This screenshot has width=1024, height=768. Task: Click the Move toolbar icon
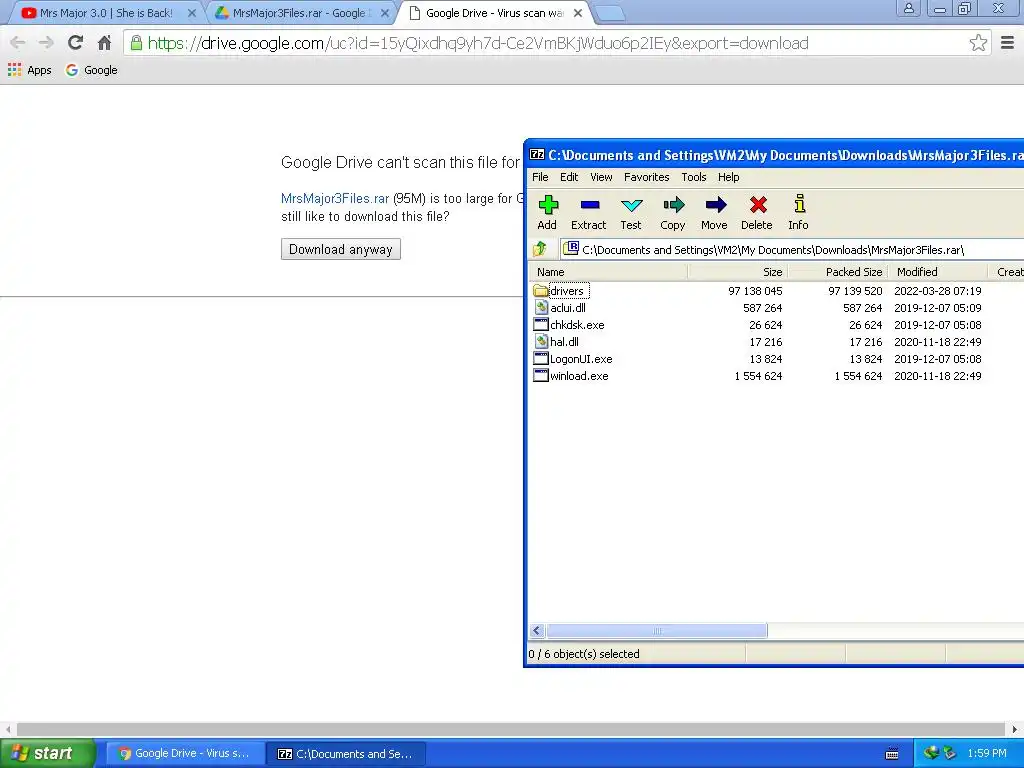(715, 205)
